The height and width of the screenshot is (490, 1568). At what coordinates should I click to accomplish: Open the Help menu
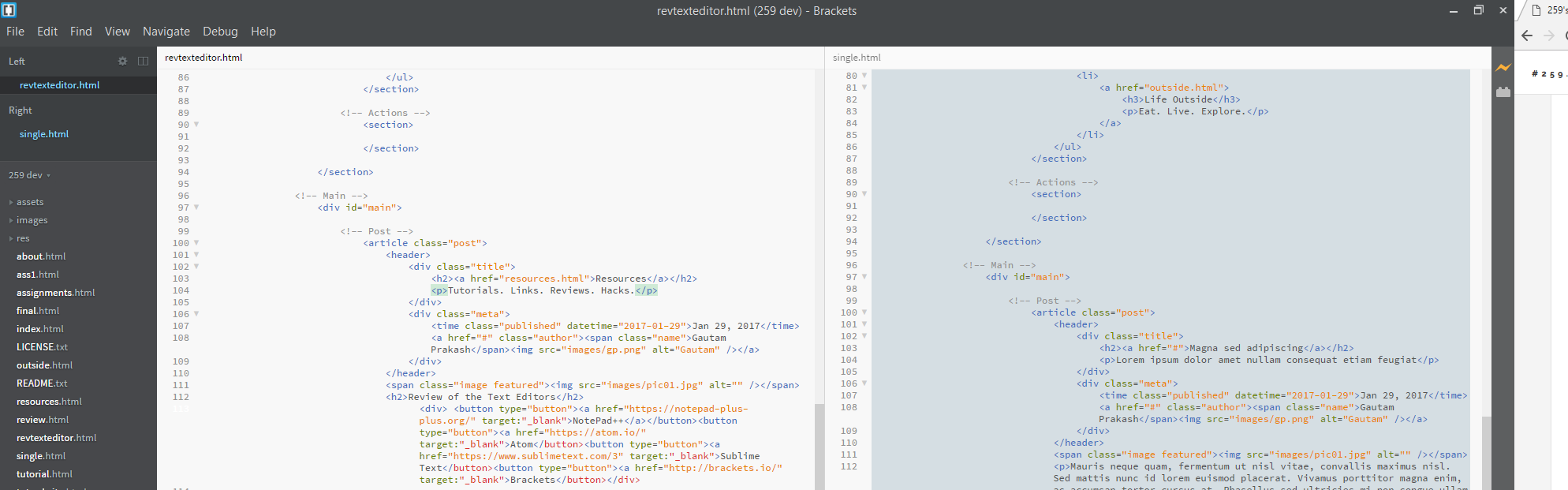(263, 32)
